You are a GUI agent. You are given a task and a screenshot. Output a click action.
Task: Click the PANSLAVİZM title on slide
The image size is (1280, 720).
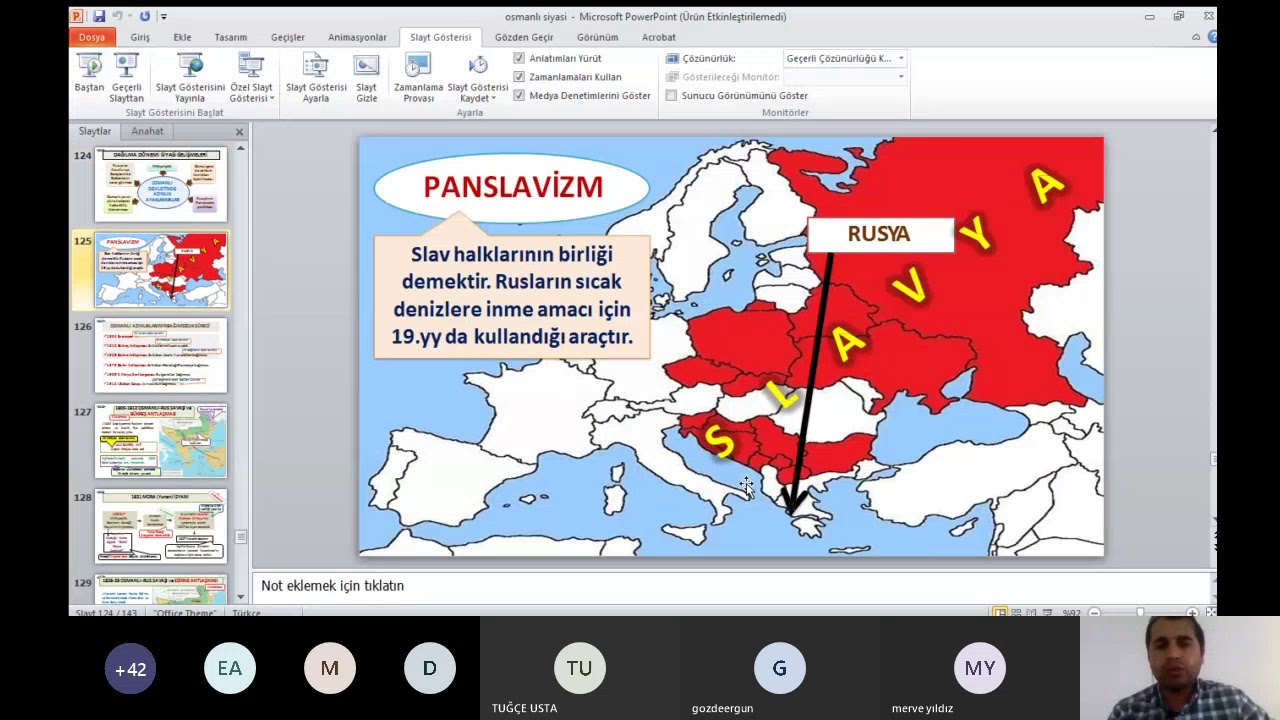[x=513, y=187]
